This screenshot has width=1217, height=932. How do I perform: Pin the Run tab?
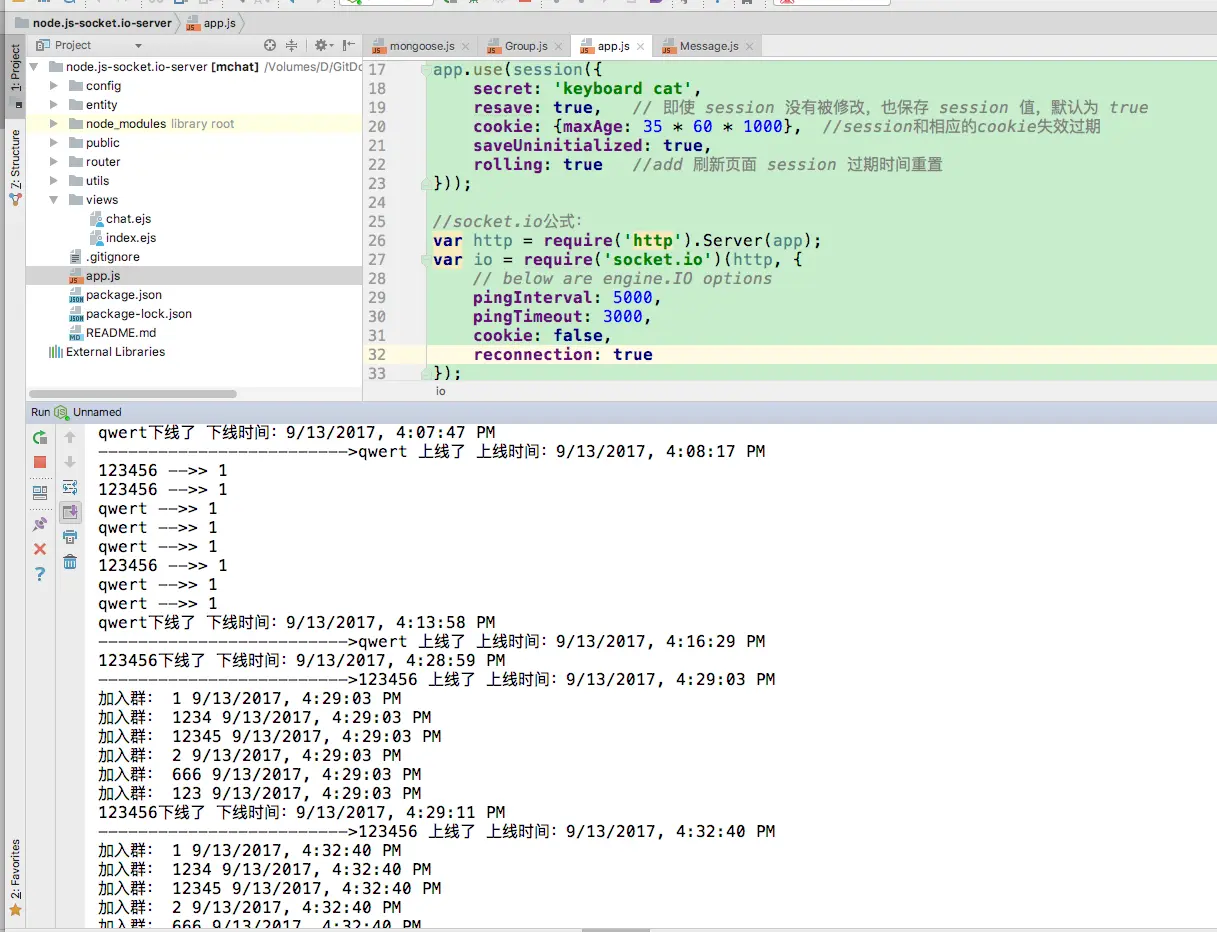click(40, 524)
